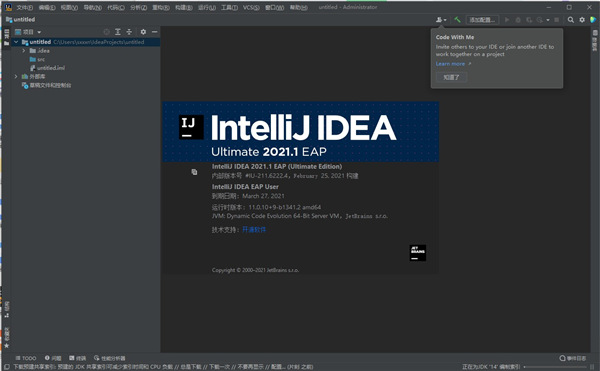The height and width of the screenshot is (371, 600).
Task: Open the Code With Me dropdown icon
Action: click(x=441, y=20)
